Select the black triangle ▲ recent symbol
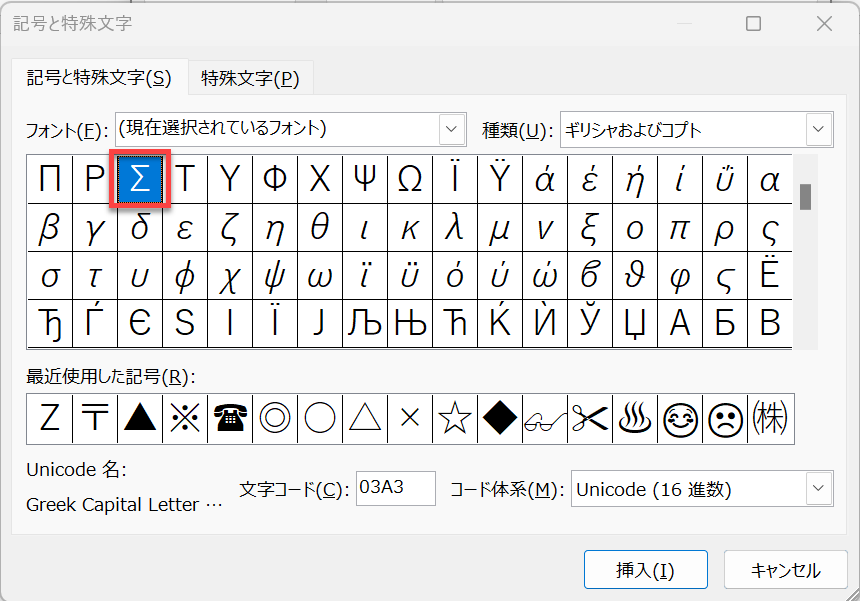Screen dimensions: 860x601 tap(140, 418)
